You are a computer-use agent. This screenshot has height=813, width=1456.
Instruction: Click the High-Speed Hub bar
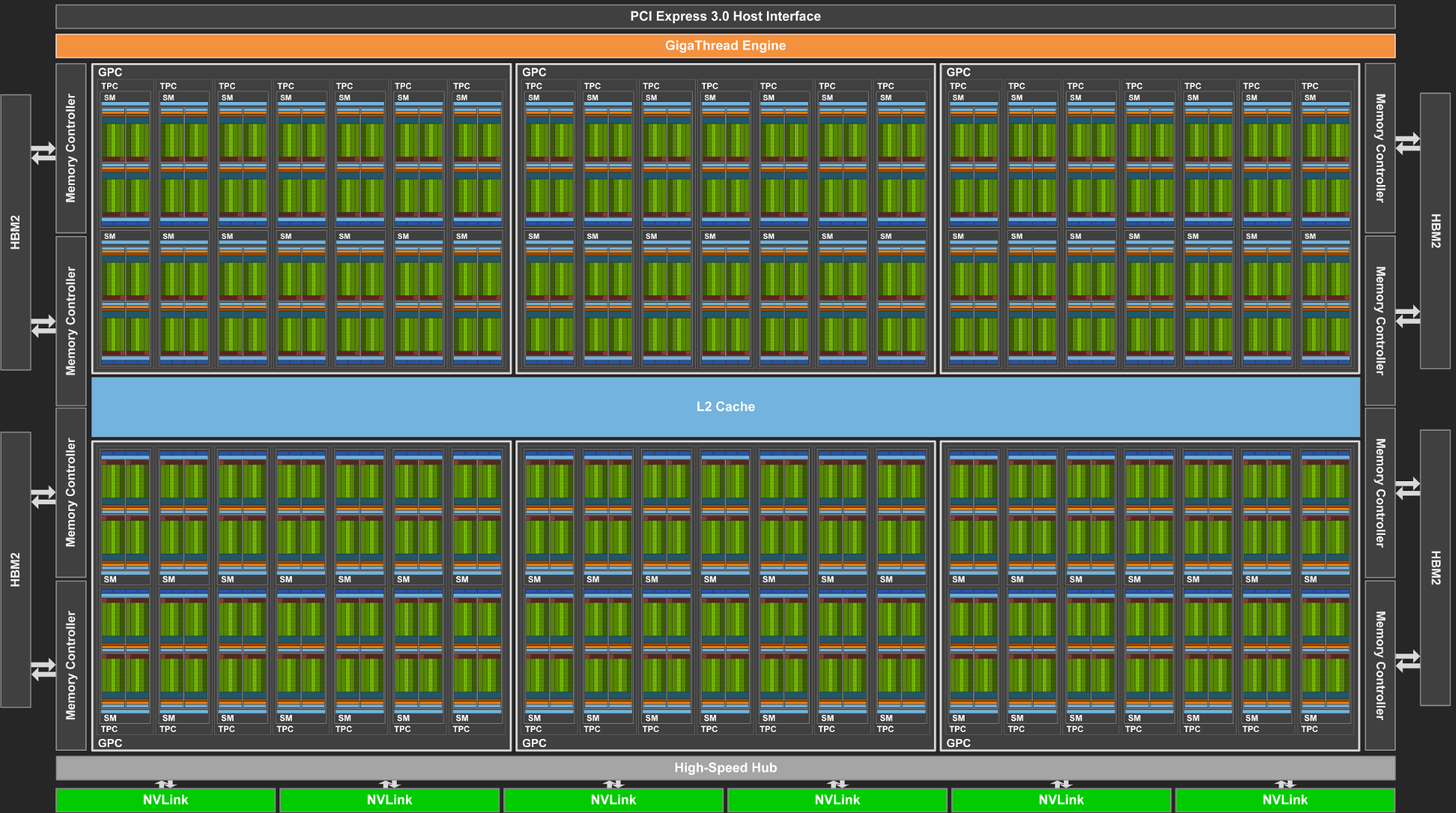coord(725,767)
